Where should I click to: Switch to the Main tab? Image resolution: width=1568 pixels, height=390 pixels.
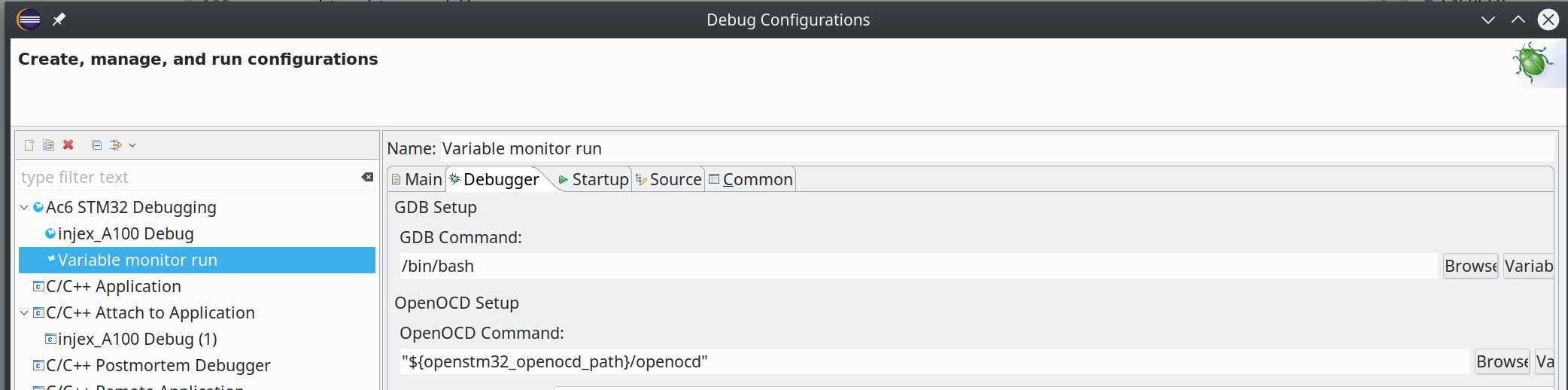(x=417, y=180)
